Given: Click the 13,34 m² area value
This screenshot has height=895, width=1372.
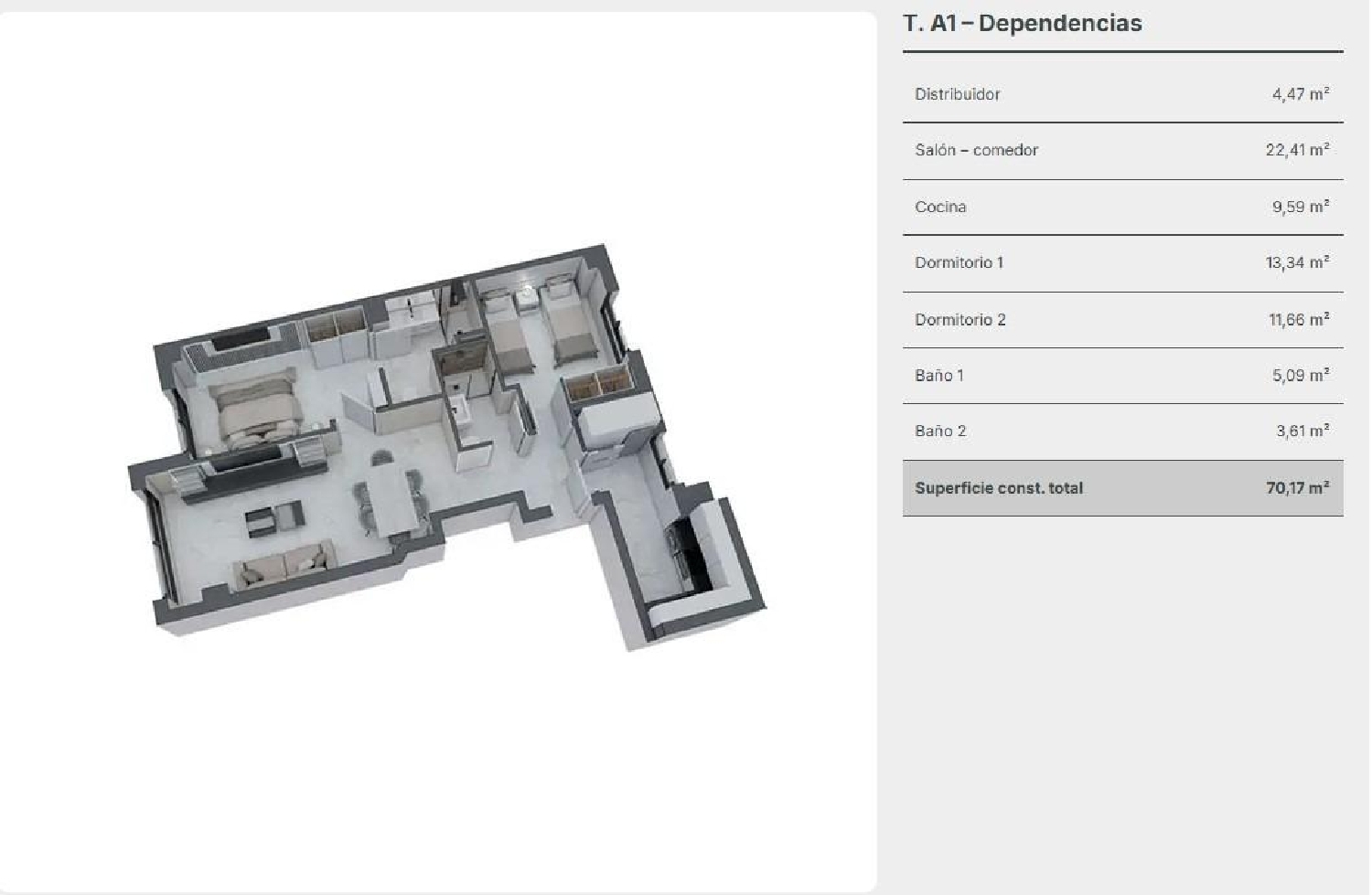Looking at the screenshot, I should point(1296,262).
